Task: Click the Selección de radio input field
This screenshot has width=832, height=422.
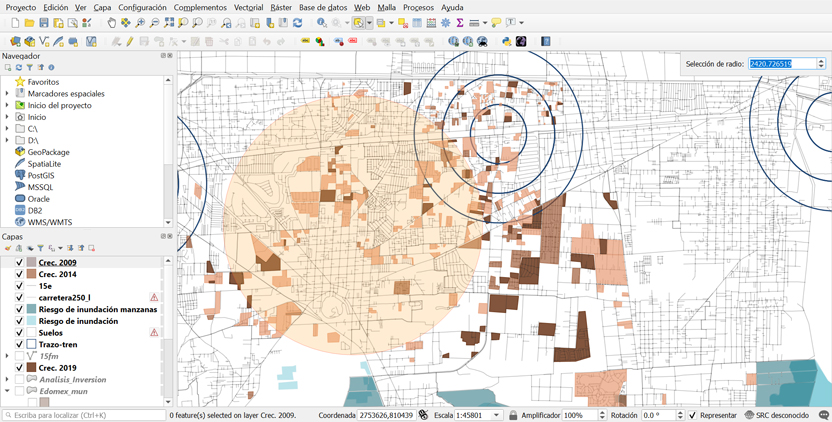Action: pyautogui.click(x=780, y=64)
